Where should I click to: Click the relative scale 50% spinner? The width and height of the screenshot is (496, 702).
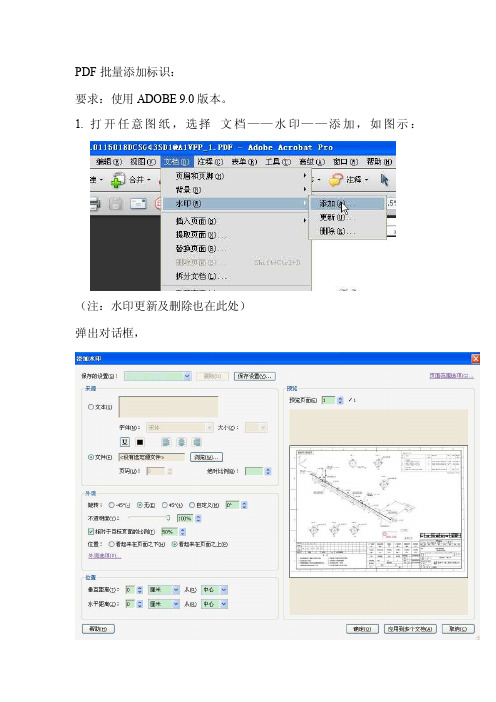182,531
